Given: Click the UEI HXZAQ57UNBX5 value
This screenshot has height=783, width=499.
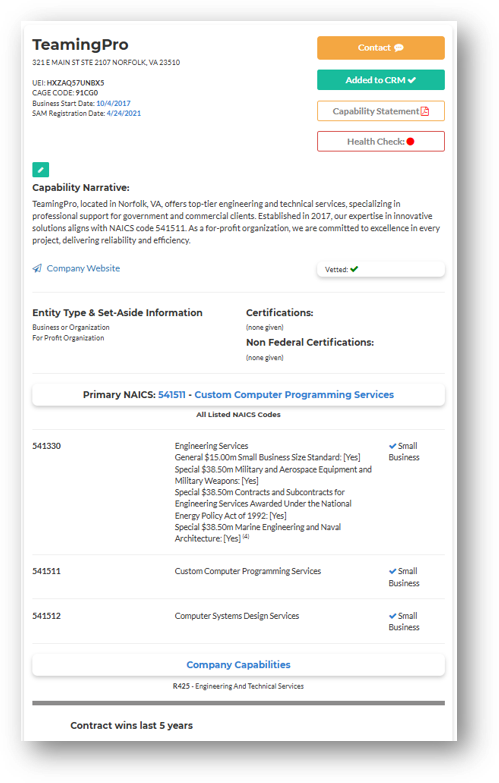Looking at the screenshot, I should (75, 83).
